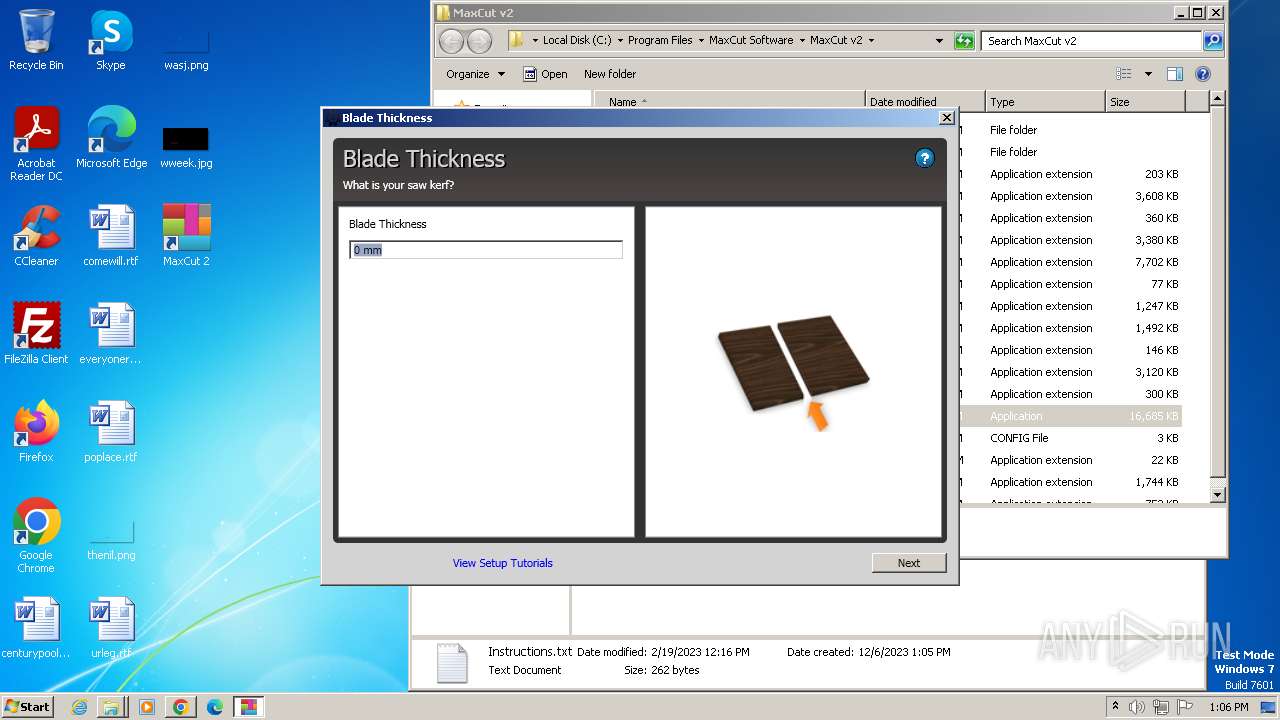Select urleg.rtf document icon
Image resolution: width=1280 pixels, height=720 pixels.
(111, 628)
